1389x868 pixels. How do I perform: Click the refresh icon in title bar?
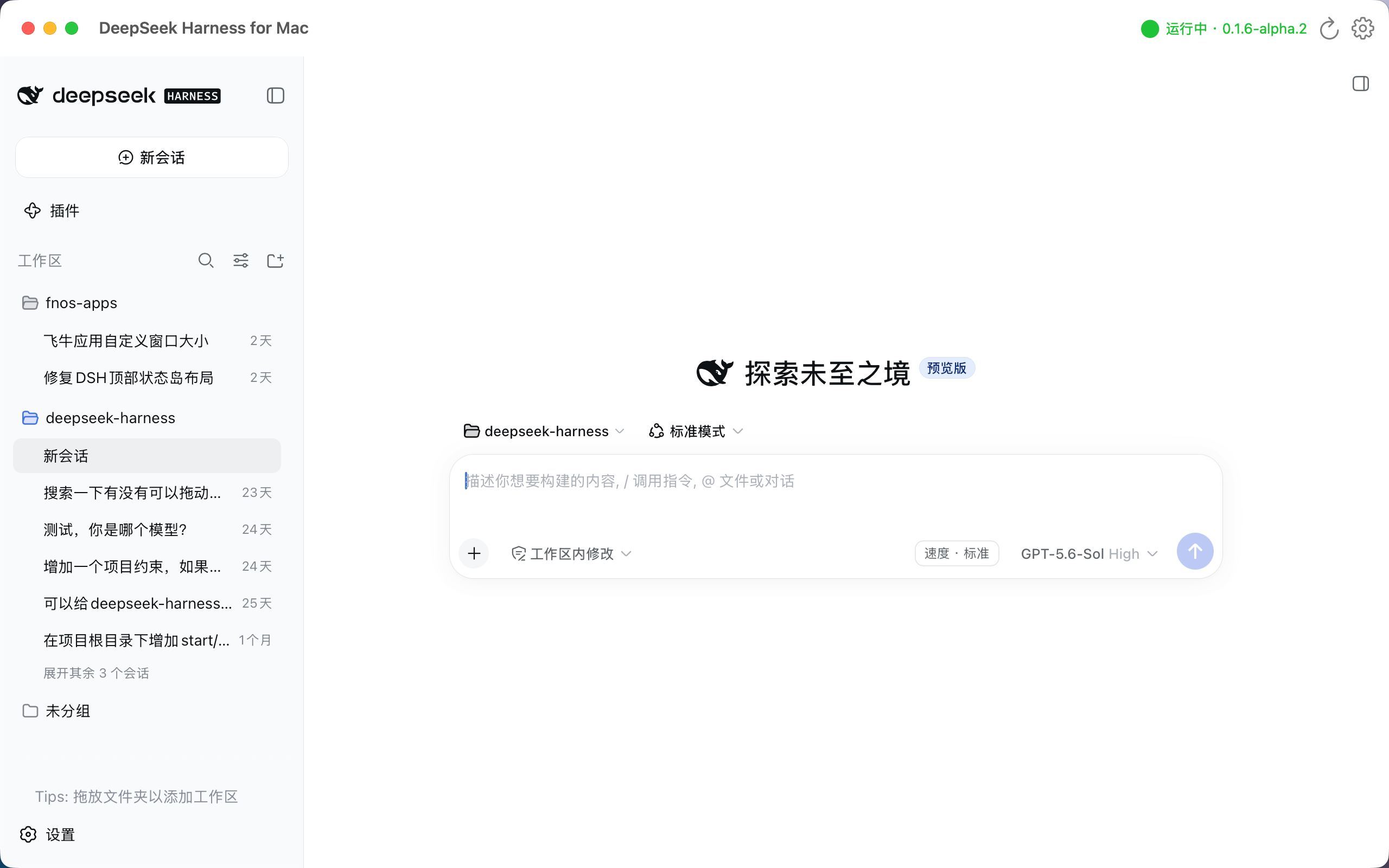pyautogui.click(x=1329, y=28)
